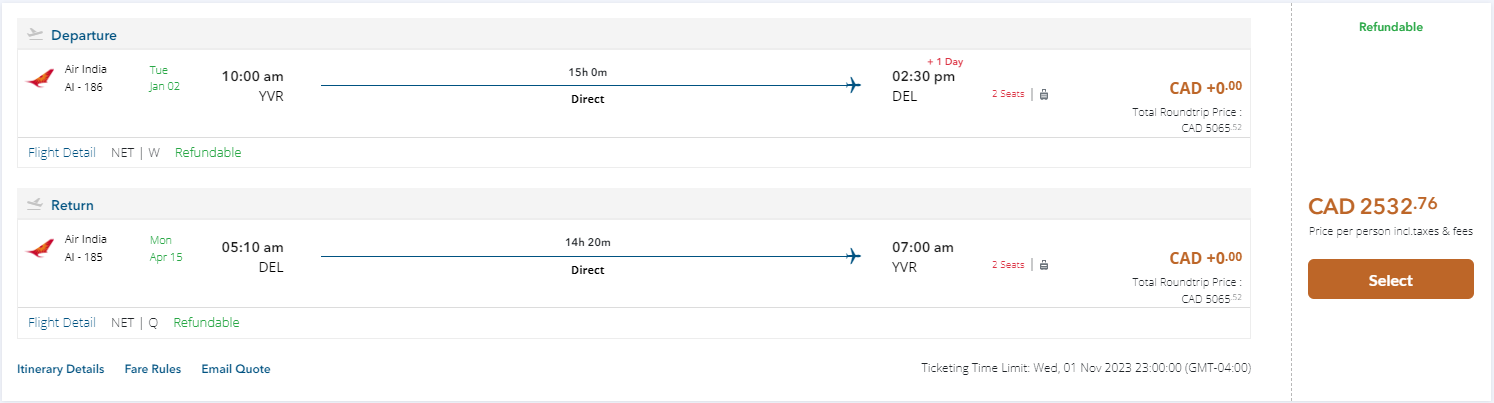Open Flight Detail for the return flight
The image size is (1494, 403).
(x=62, y=323)
